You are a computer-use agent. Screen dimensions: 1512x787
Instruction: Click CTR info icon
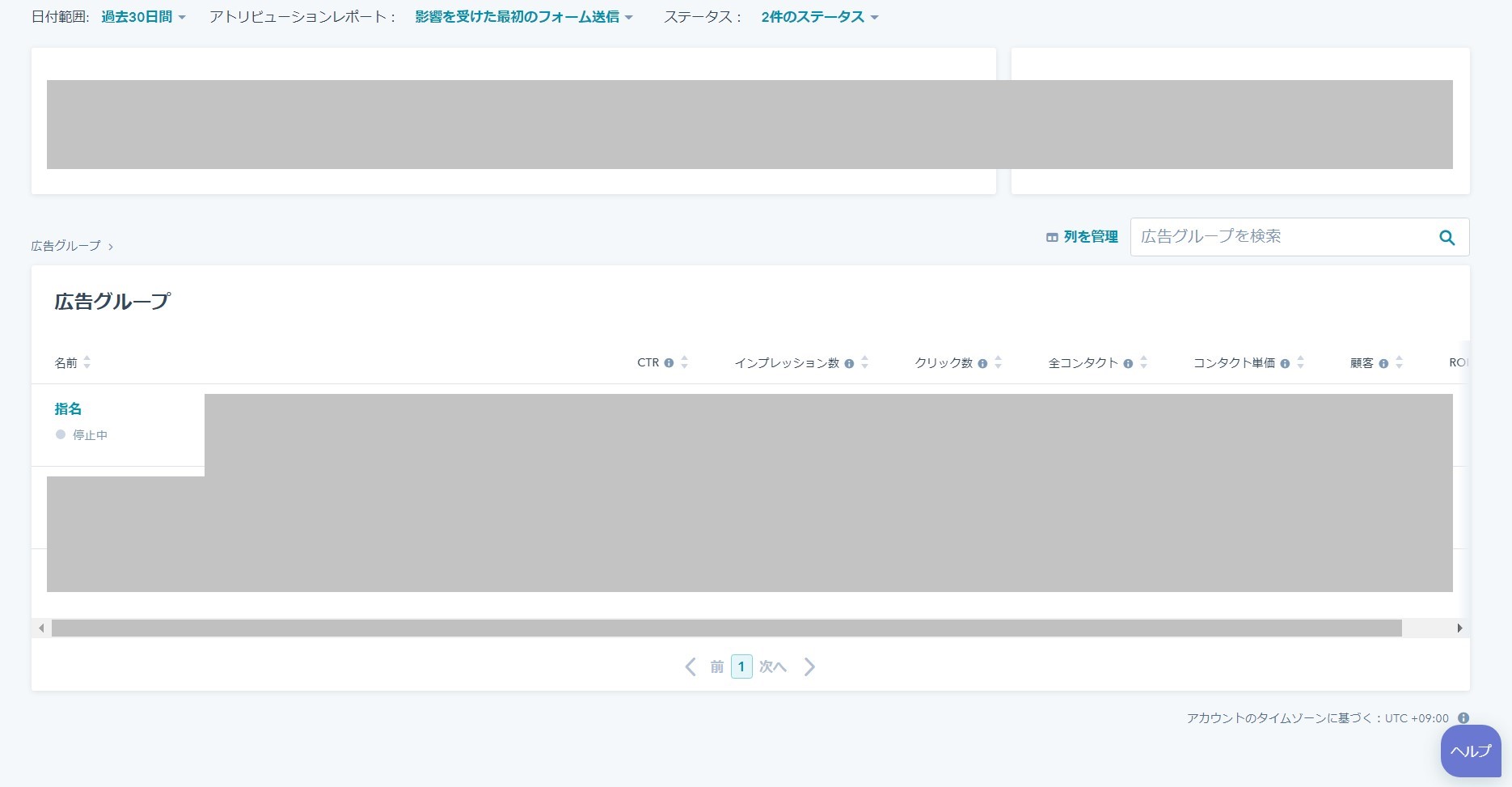pos(669,363)
